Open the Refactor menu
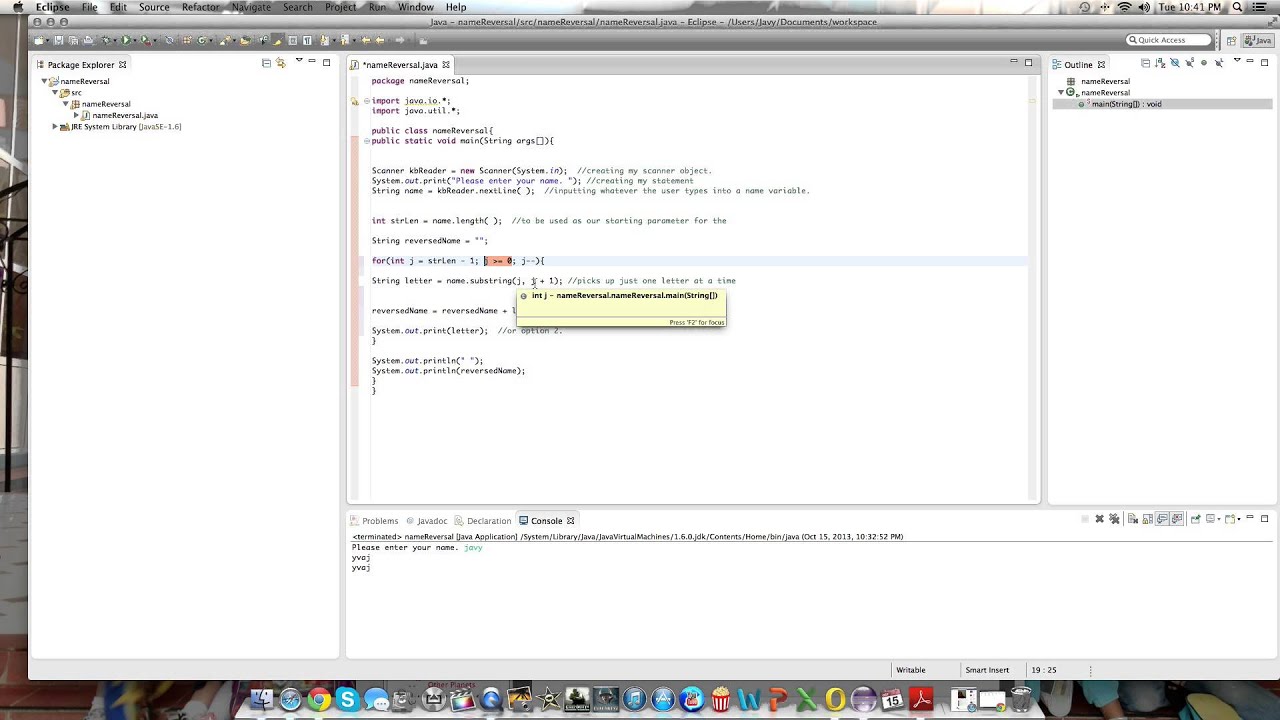 pyautogui.click(x=200, y=7)
